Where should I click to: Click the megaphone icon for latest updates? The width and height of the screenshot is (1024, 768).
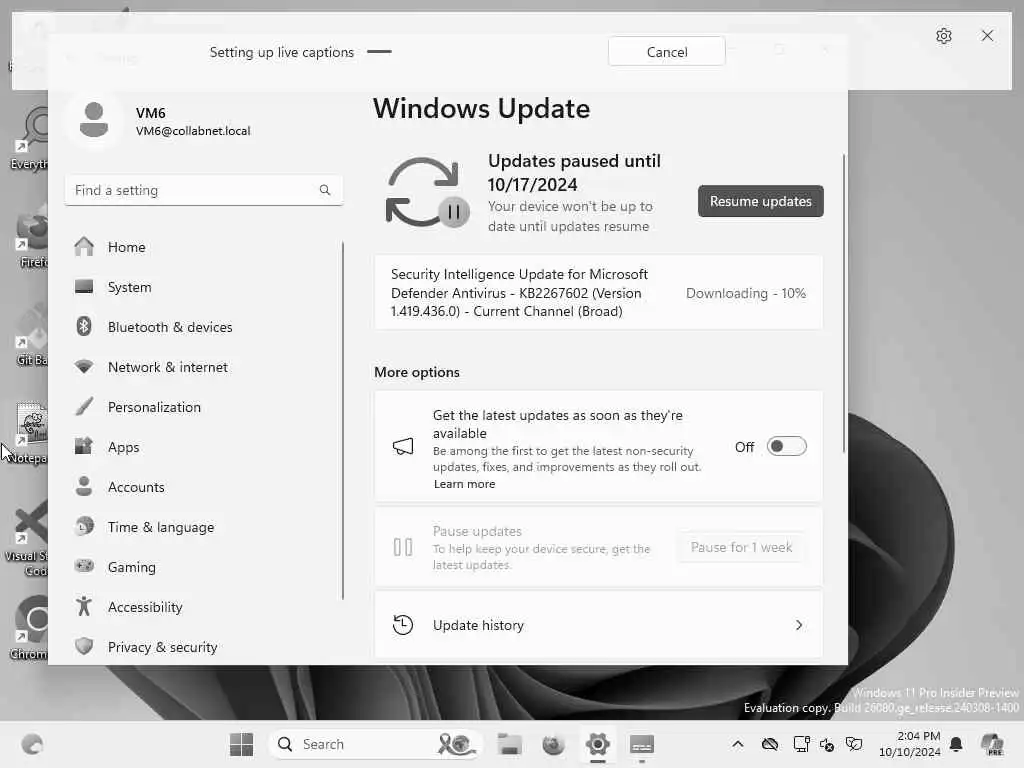[403, 447]
